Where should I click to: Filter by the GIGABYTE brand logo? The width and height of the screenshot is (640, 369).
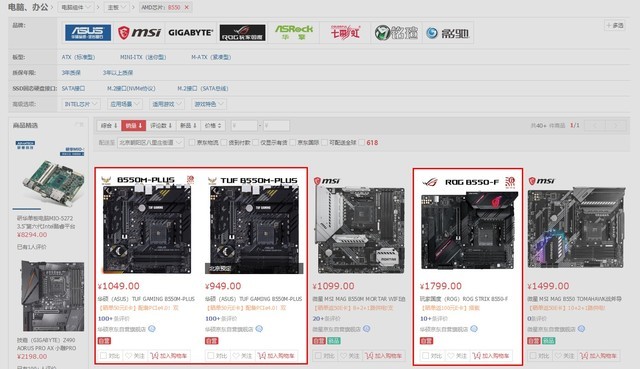(x=190, y=33)
